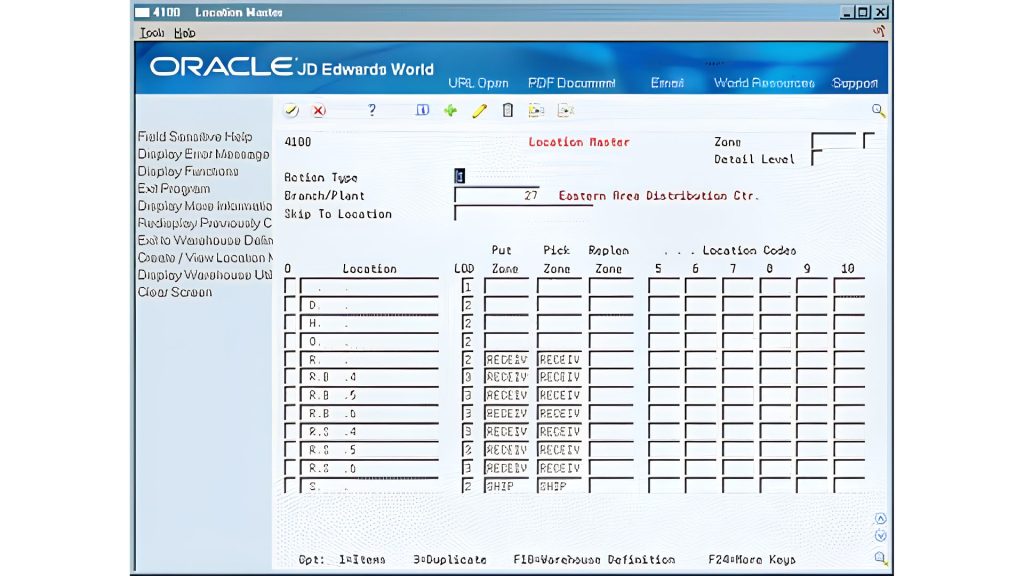
Task: Click the URL Open link
Action: (x=478, y=83)
